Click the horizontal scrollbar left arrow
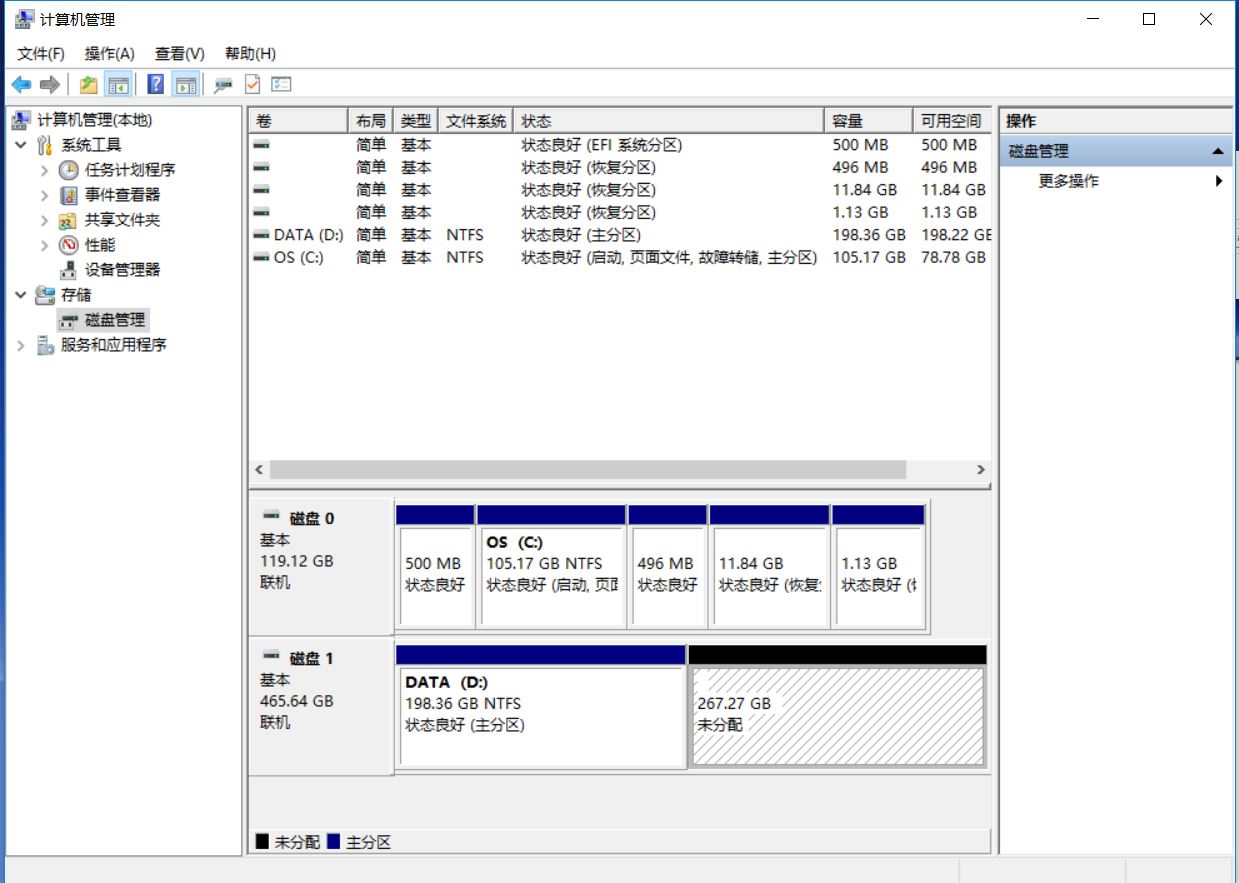The width and height of the screenshot is (1239, 883). pyautogui.click(x=259, y=470)
